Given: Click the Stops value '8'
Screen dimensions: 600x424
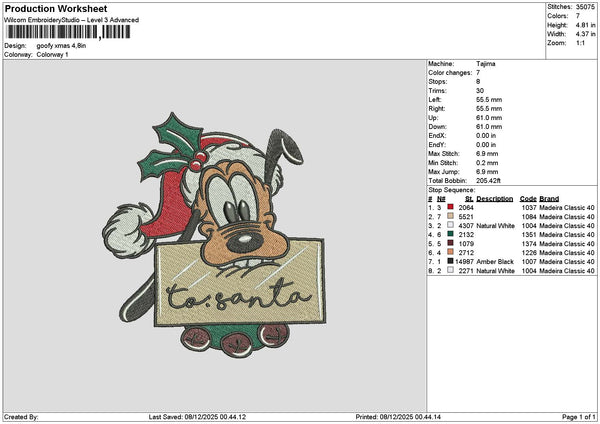Looking at the screenshot, I should (x=478, y=82).
